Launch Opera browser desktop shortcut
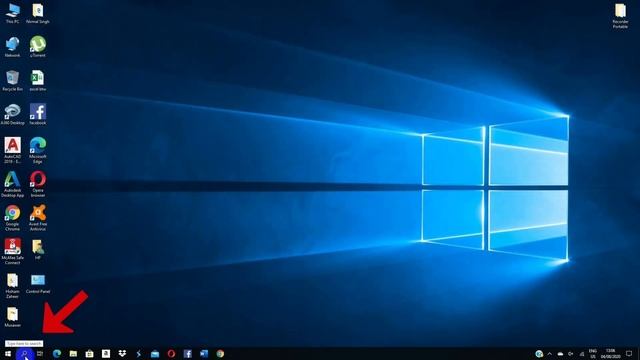640x360 pixels. click(x=38, y=184)
